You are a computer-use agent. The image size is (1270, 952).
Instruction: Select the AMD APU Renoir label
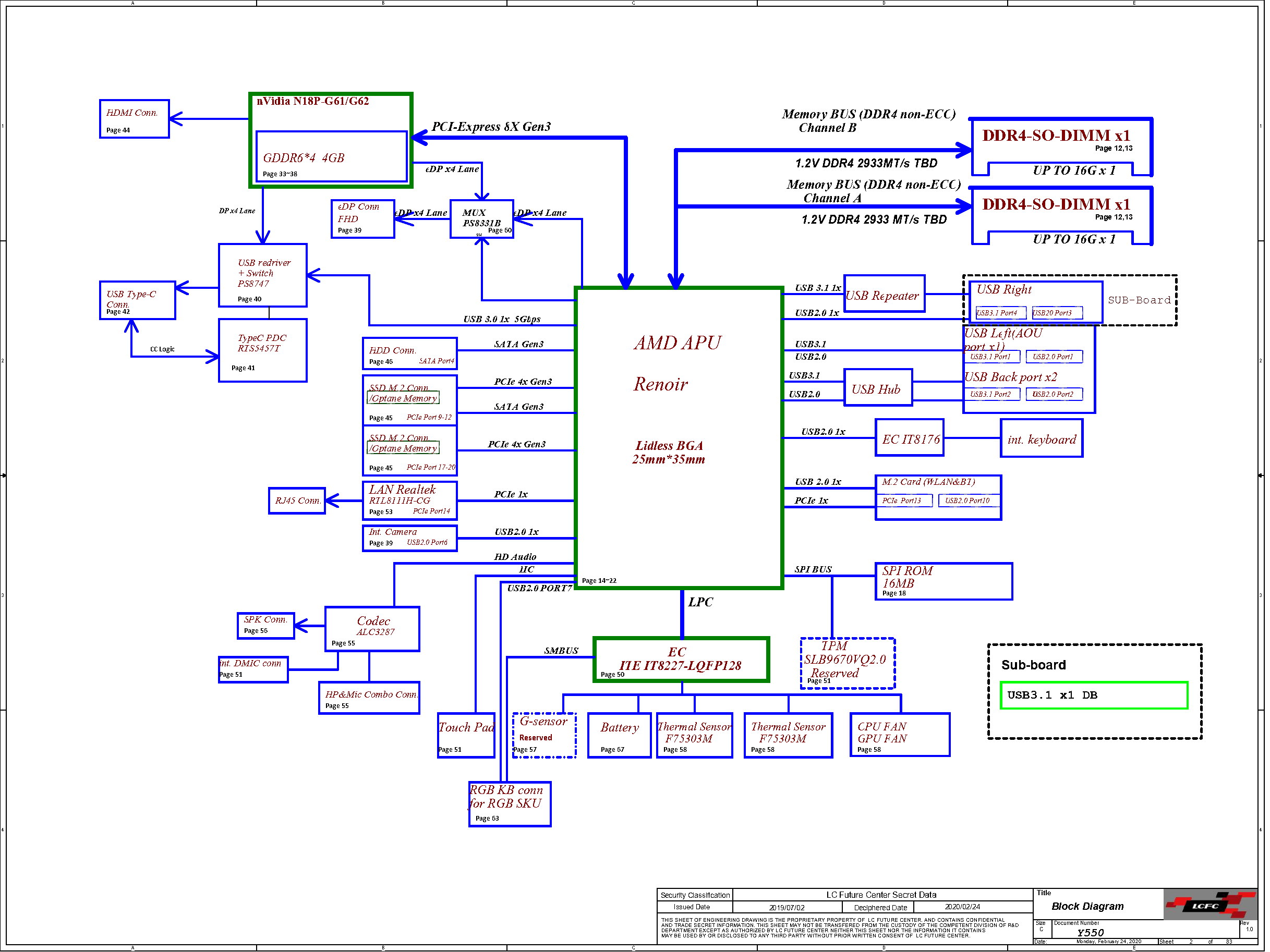676,364
